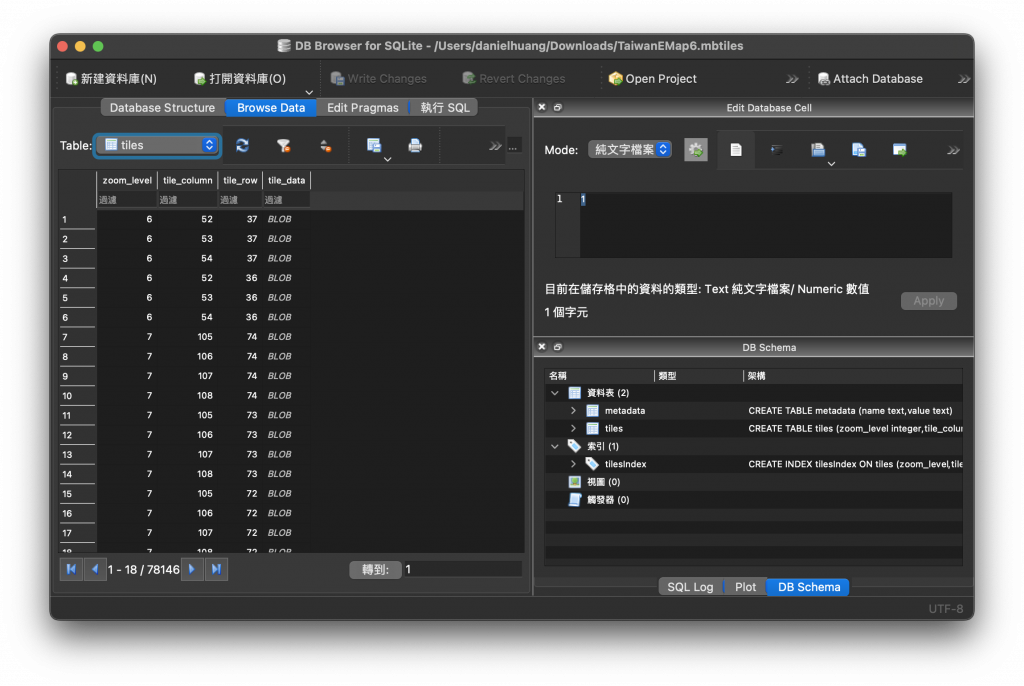Select tile_column 105 in row 7

[187, 336]
